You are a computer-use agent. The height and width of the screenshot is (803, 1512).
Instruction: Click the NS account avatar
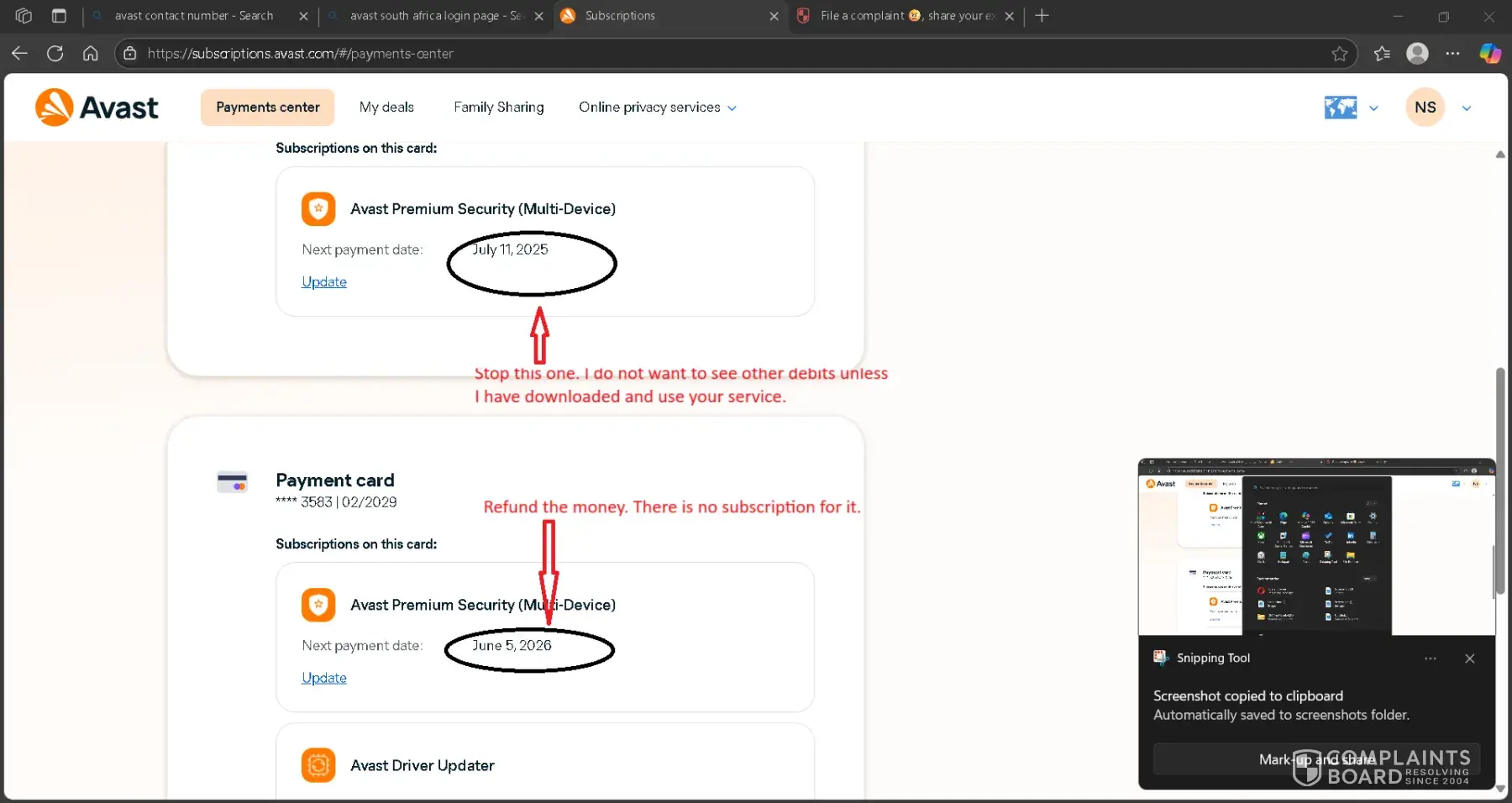coord(1425,108)
